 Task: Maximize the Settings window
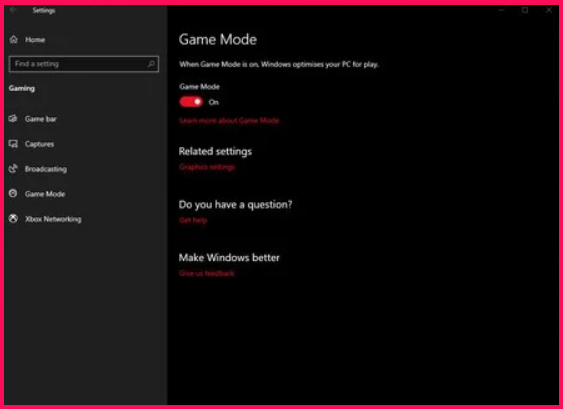525,10
